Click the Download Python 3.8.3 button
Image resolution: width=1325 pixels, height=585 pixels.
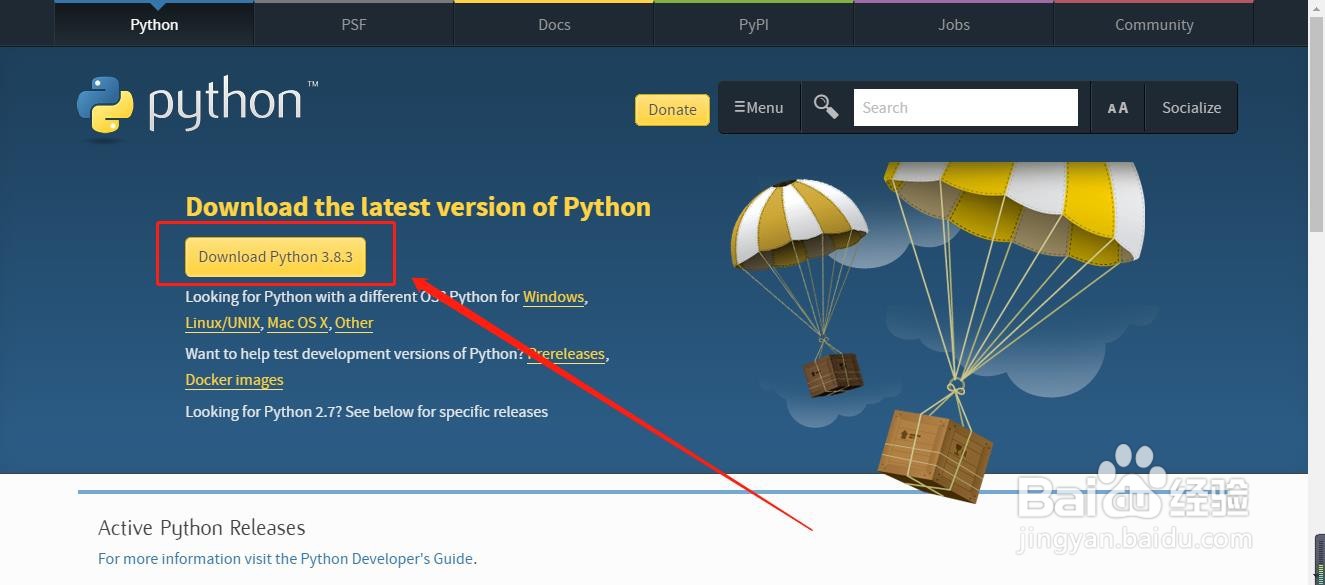(275, 256)
